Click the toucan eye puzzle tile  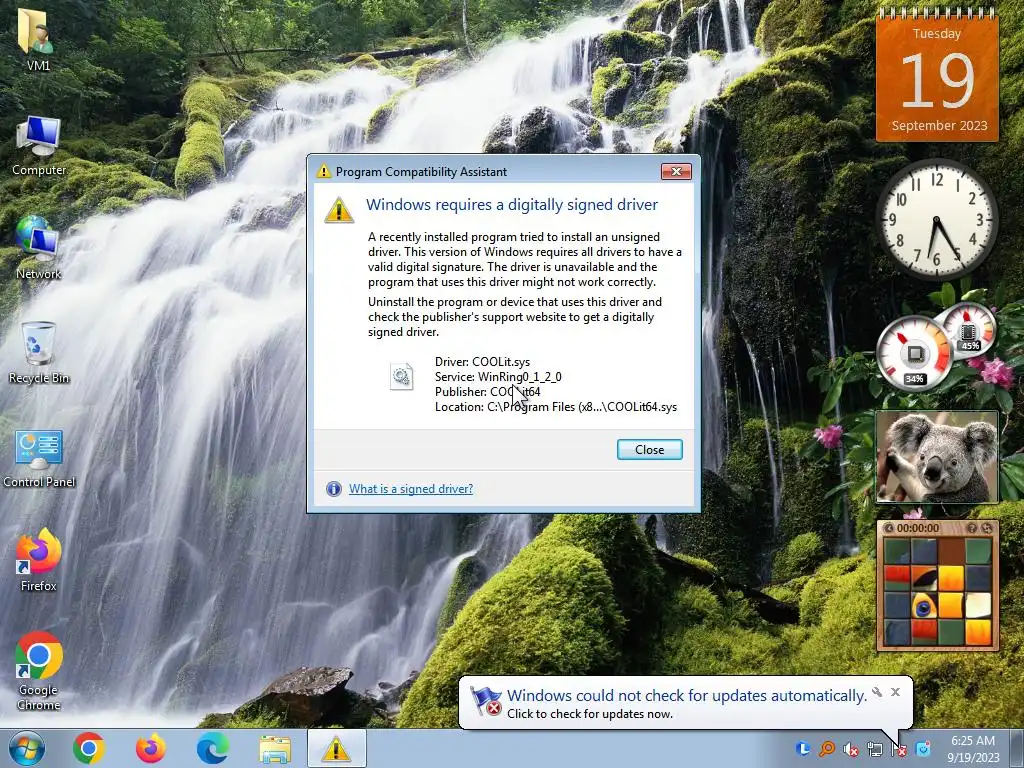coord(924,607)
